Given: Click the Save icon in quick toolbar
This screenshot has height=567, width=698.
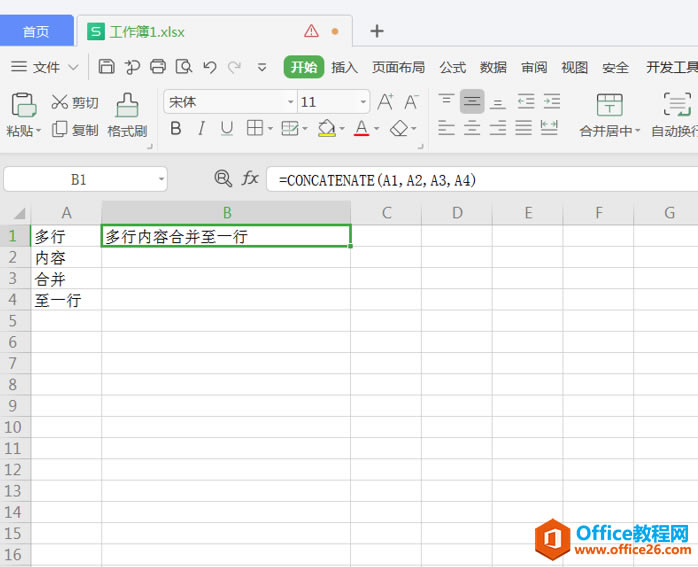Looking at the screenshot, I should (106, 67).
